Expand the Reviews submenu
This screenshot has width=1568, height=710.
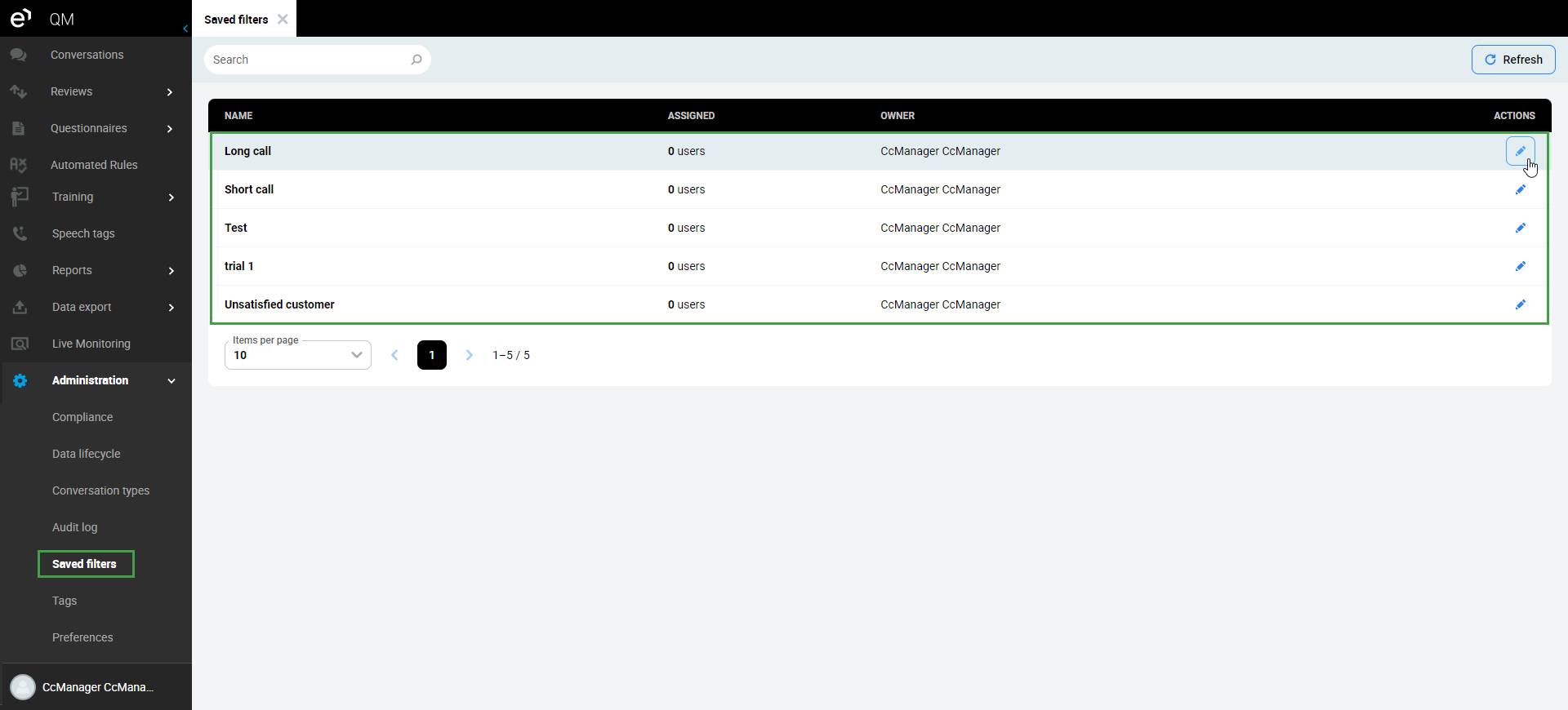pyautogui.click(x=170, y=91)
